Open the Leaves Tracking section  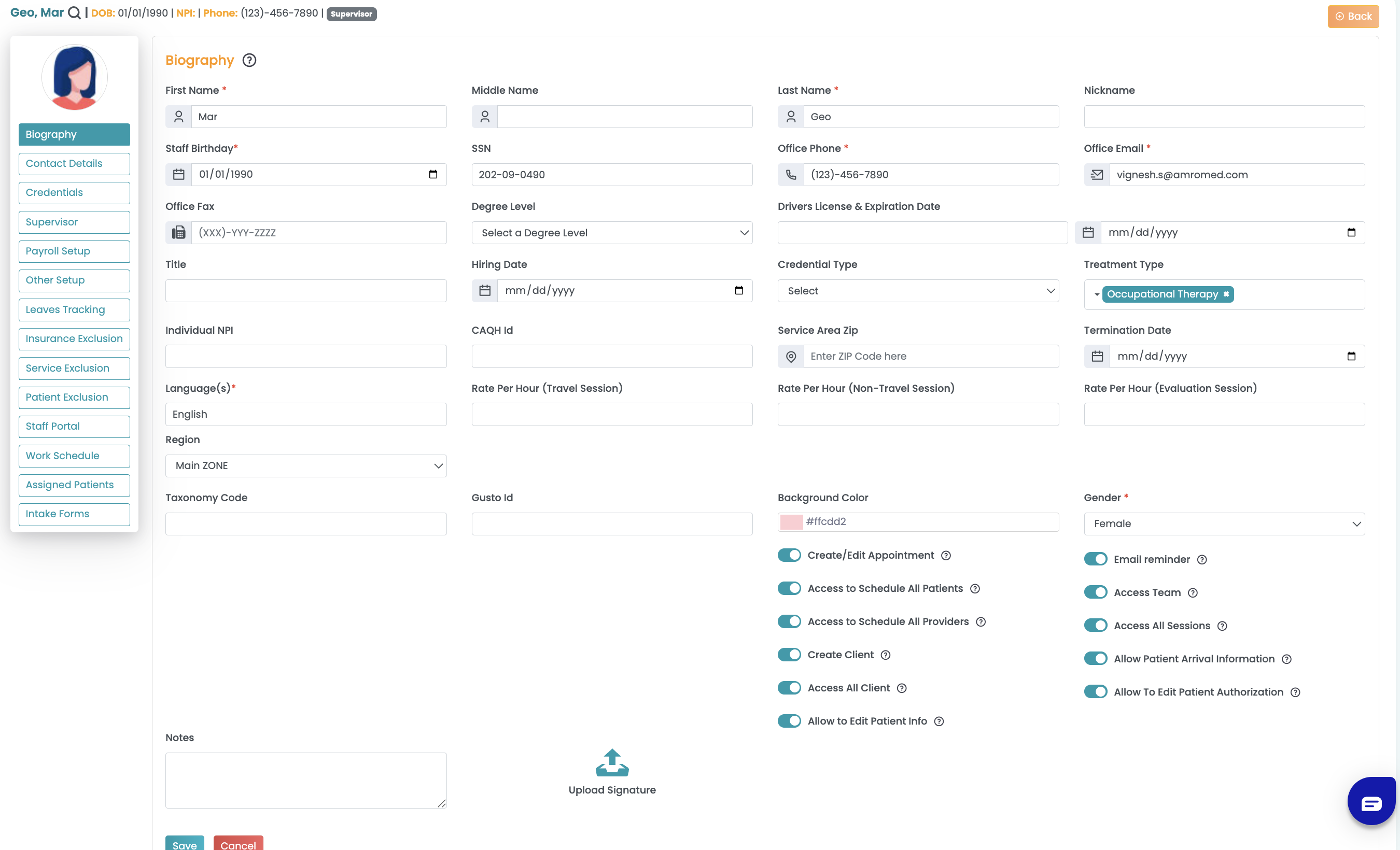[x=74, y=310]
